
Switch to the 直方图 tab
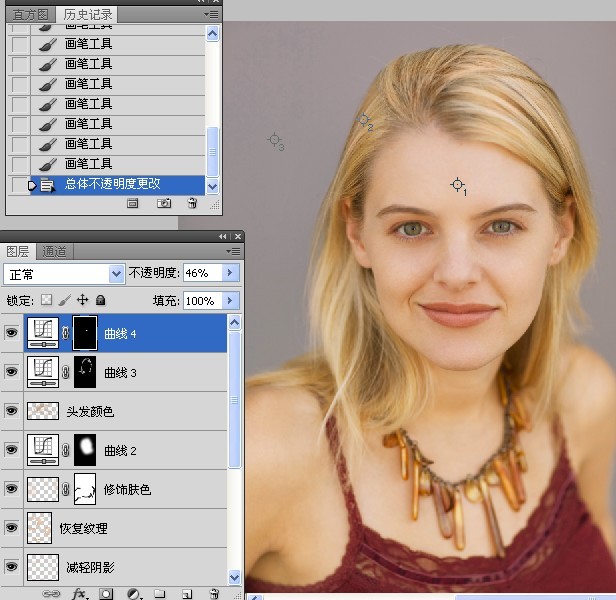point(28,14)
